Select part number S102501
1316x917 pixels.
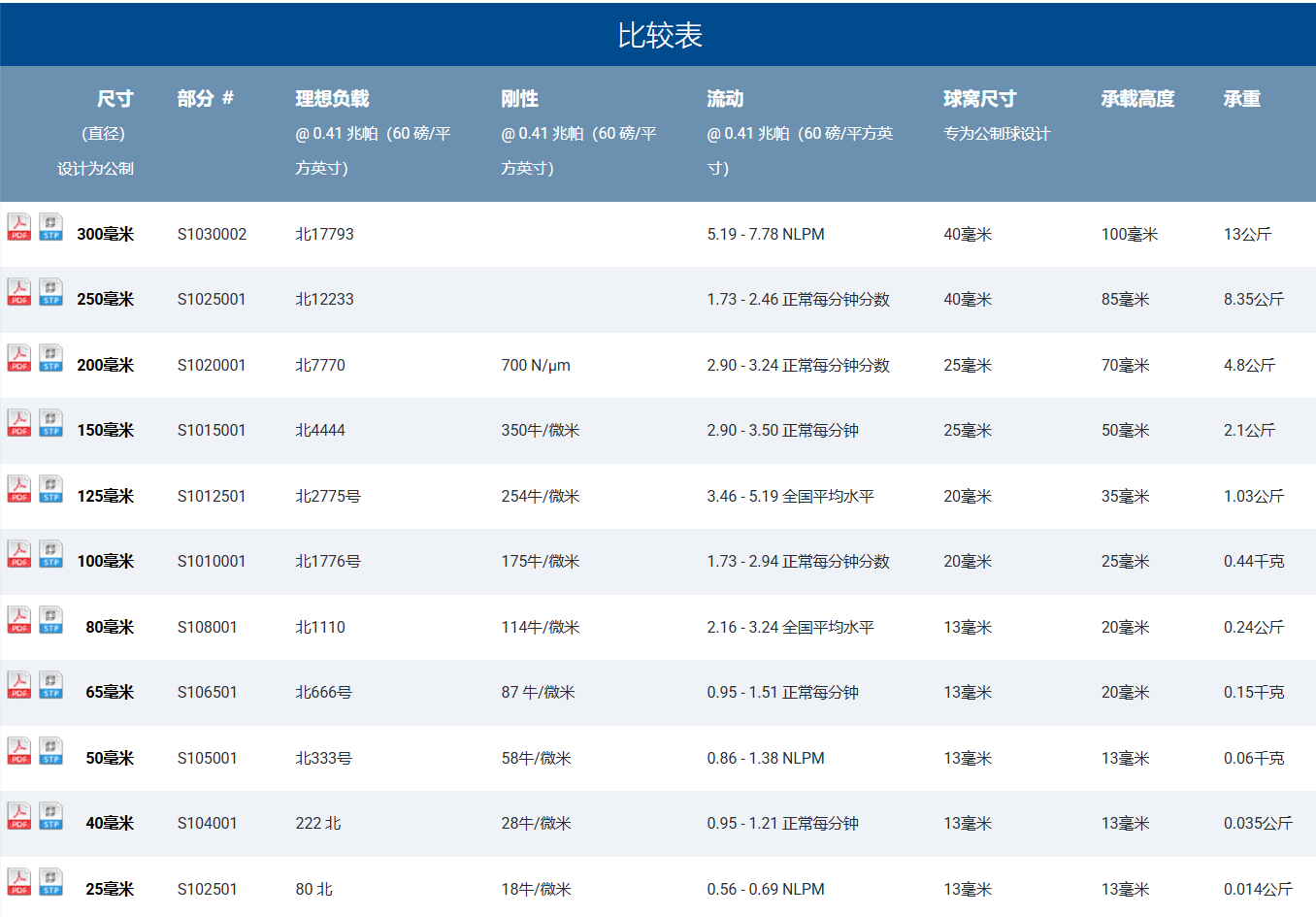[207, 889]
